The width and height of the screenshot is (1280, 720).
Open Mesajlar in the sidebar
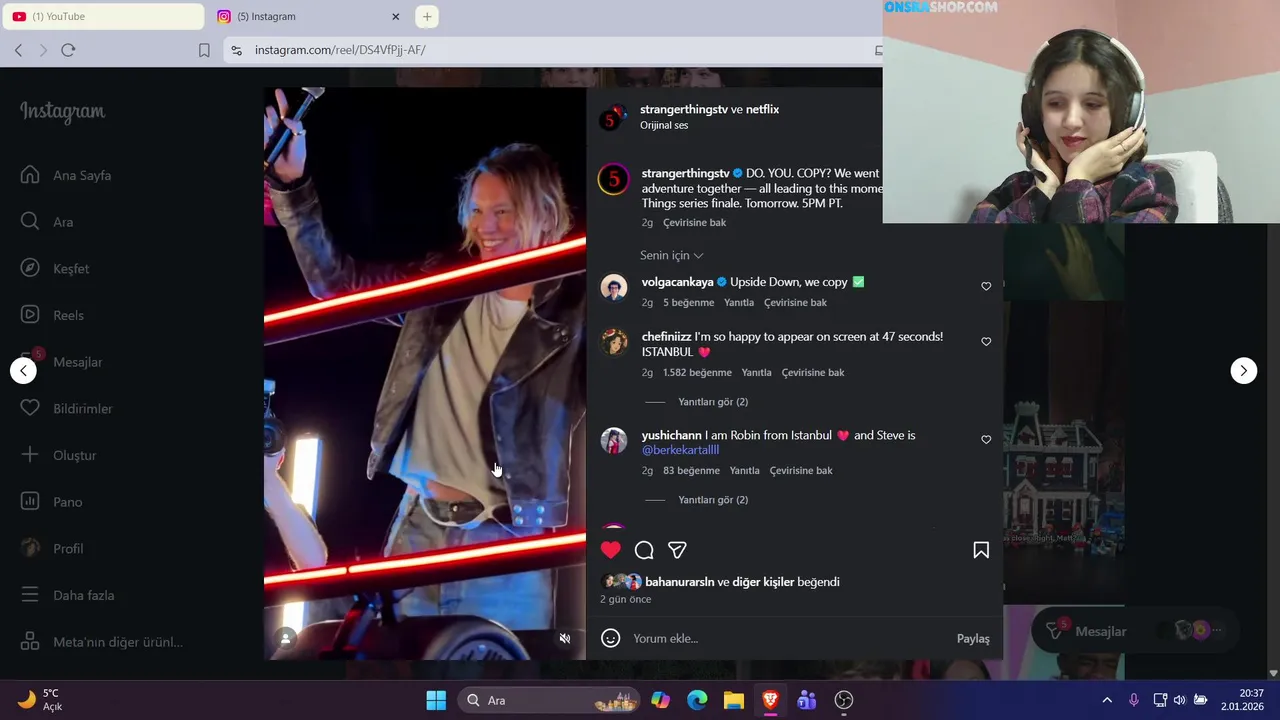pos(61,362)
